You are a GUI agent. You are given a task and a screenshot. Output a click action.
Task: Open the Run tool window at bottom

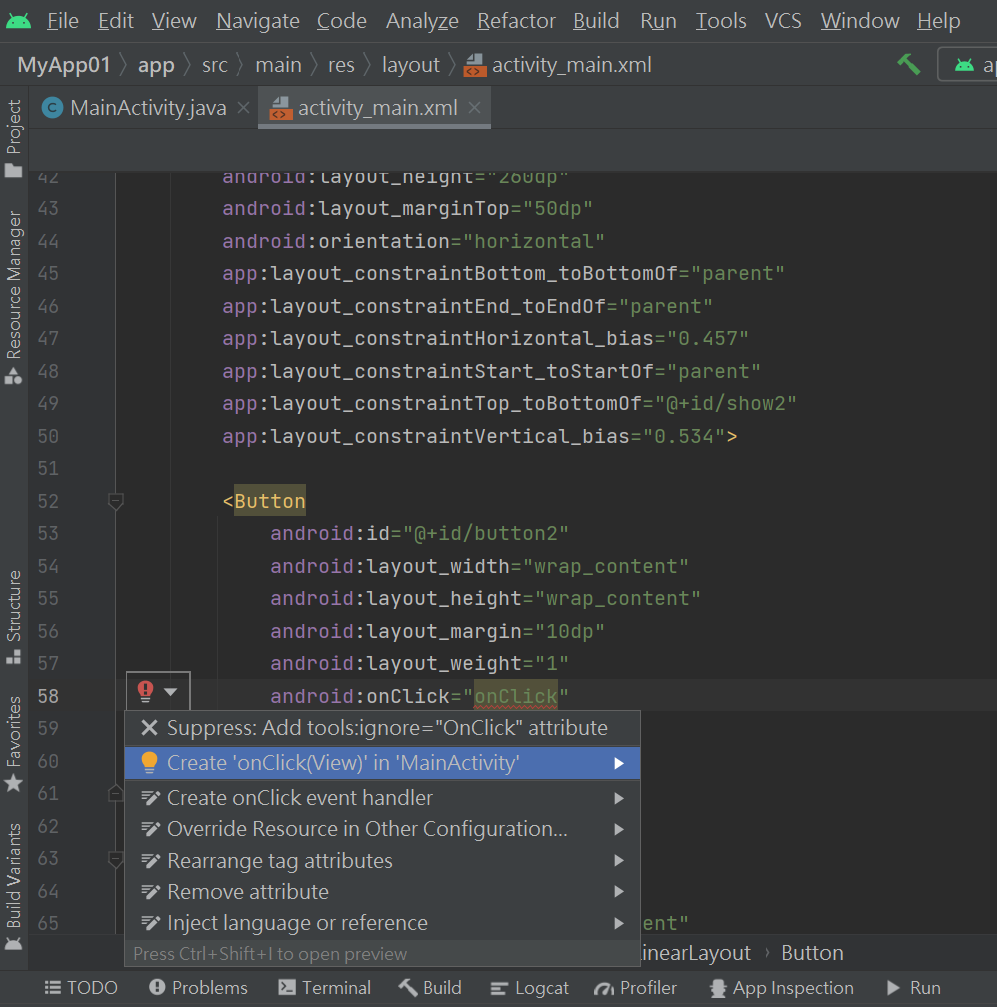[913, 988]
